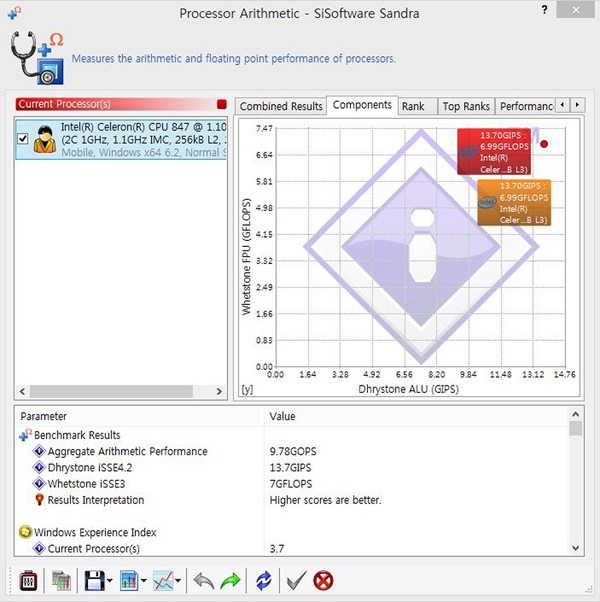Select the Current Processor(s) result row
Screen dimensions: 600x602
pyautogui.click(x=292, y=549)
